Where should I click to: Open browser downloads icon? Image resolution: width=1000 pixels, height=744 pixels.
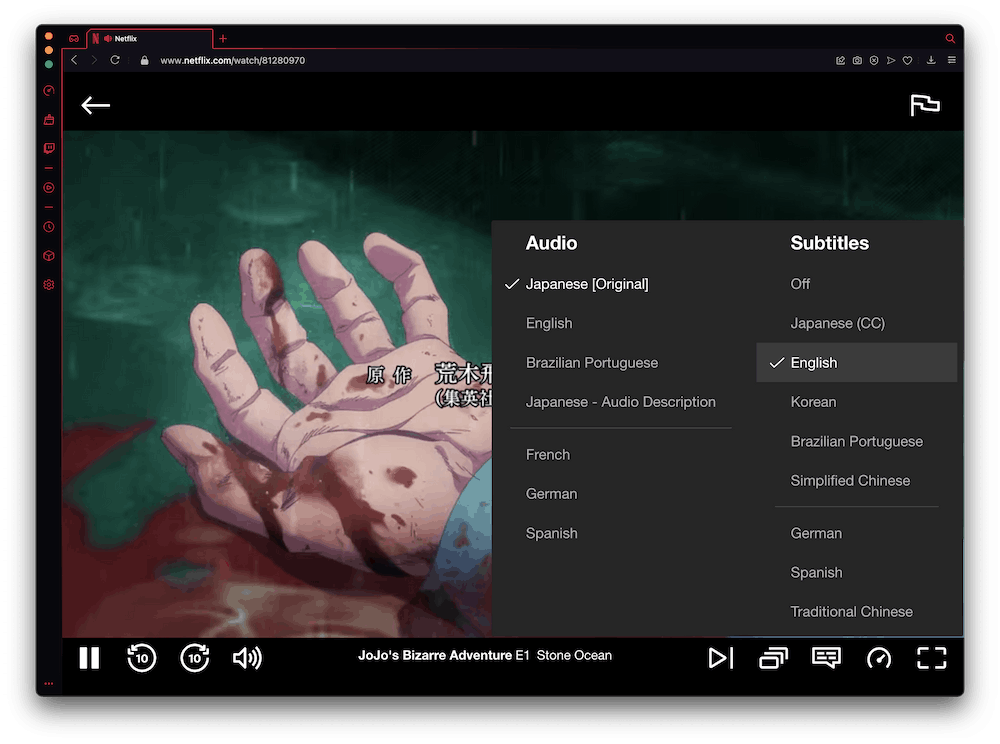[x=931, y=61]
